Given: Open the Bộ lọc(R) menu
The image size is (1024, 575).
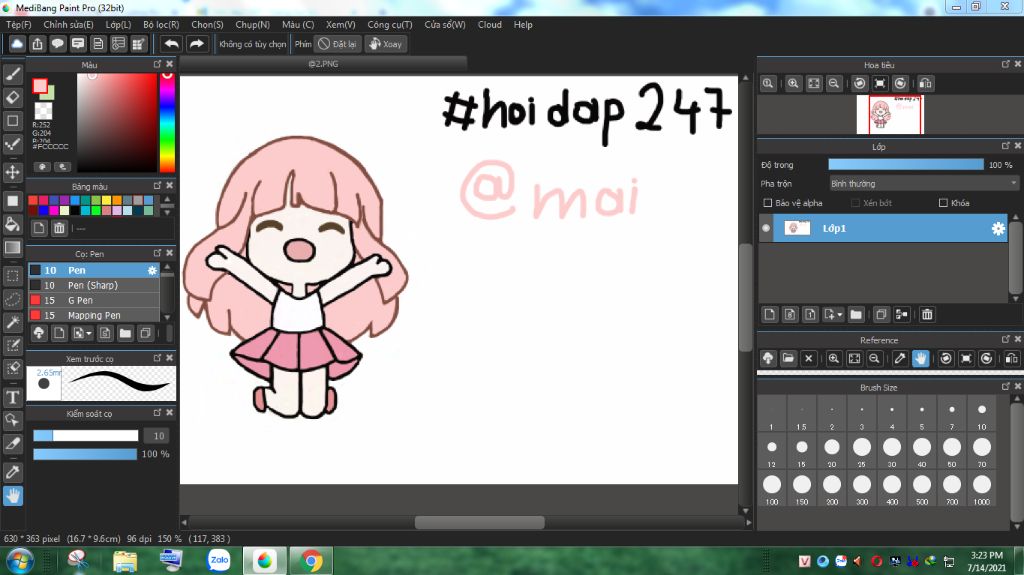Looking at the screenshot, I should point(161,24).
